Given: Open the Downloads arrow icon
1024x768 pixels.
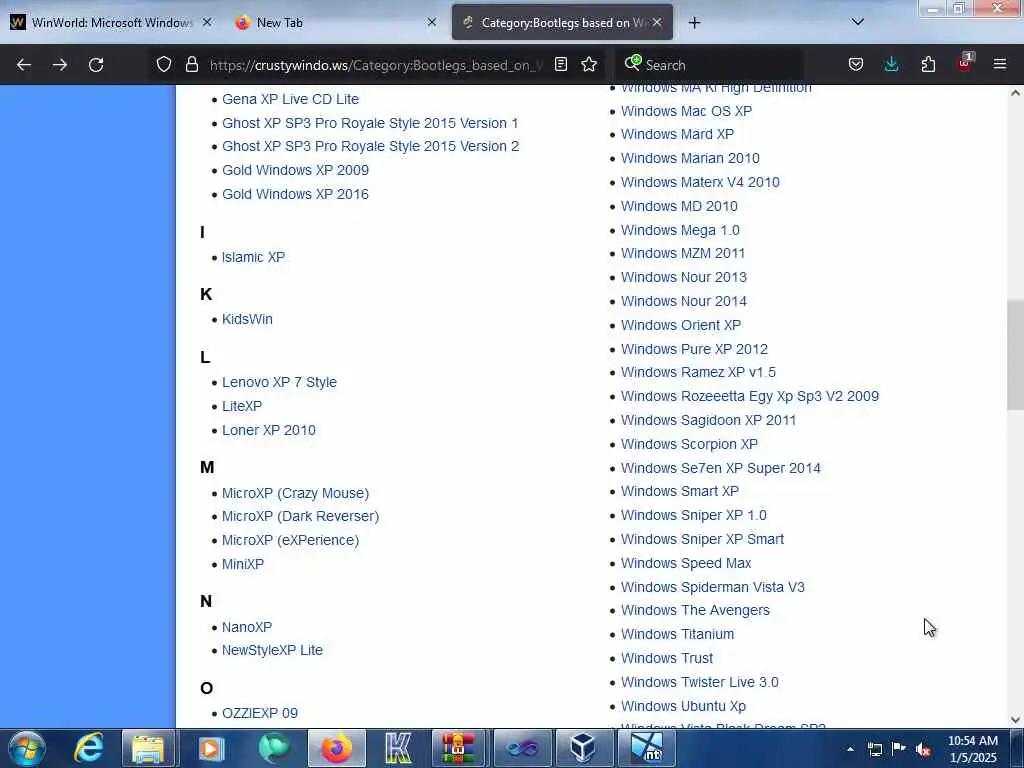Looking at the screenshot, I should pyautogui.click(x=891, y=64).
